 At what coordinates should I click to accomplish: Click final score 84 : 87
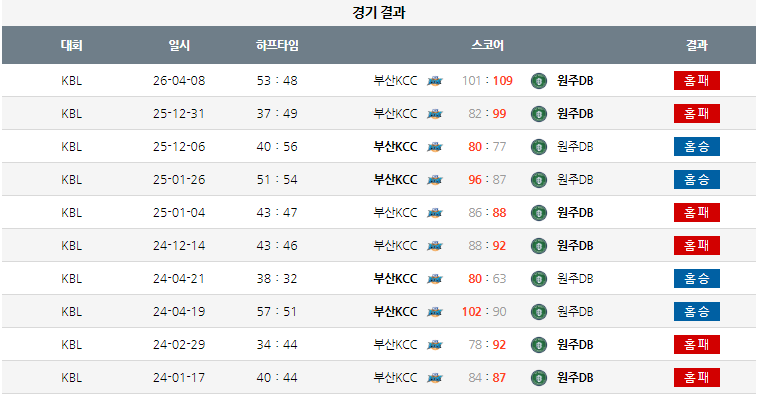click(487, 378)
